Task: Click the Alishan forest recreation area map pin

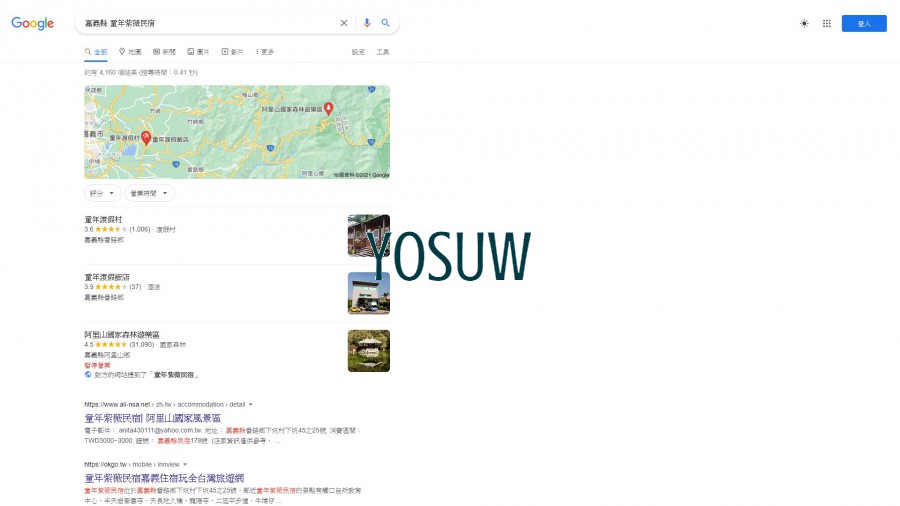Action: tap(328, 108)
